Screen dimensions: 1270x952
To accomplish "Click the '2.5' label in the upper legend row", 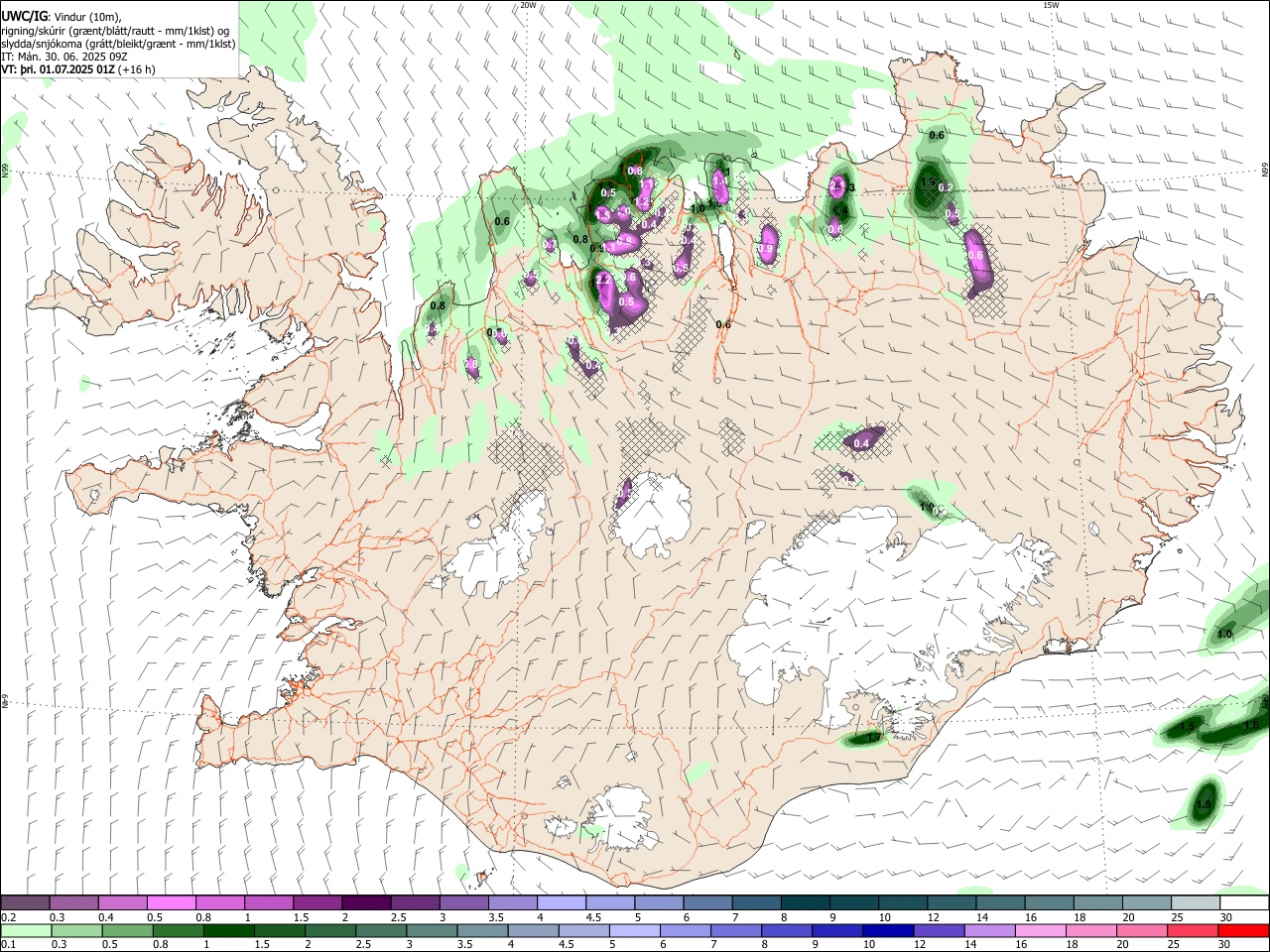I will point(399,917).
